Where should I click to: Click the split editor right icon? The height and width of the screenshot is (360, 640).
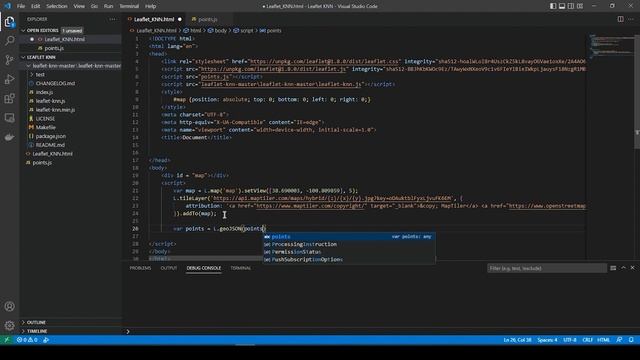click(620, 19)
